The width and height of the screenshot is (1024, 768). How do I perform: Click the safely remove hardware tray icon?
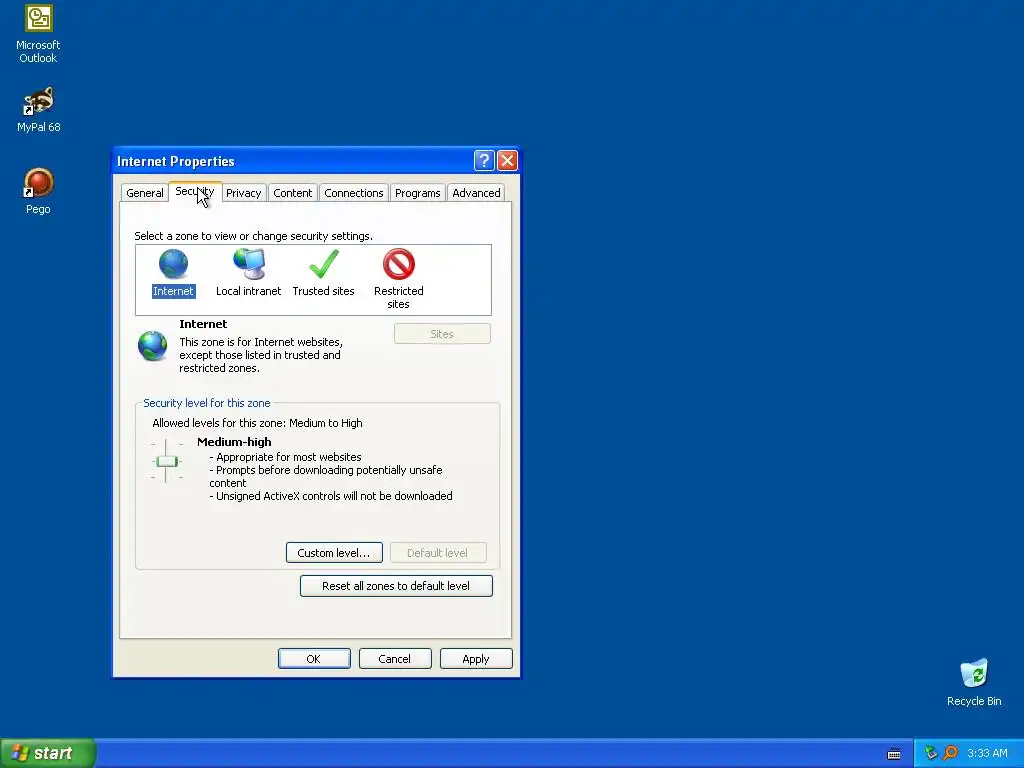[x=931, y=753]
